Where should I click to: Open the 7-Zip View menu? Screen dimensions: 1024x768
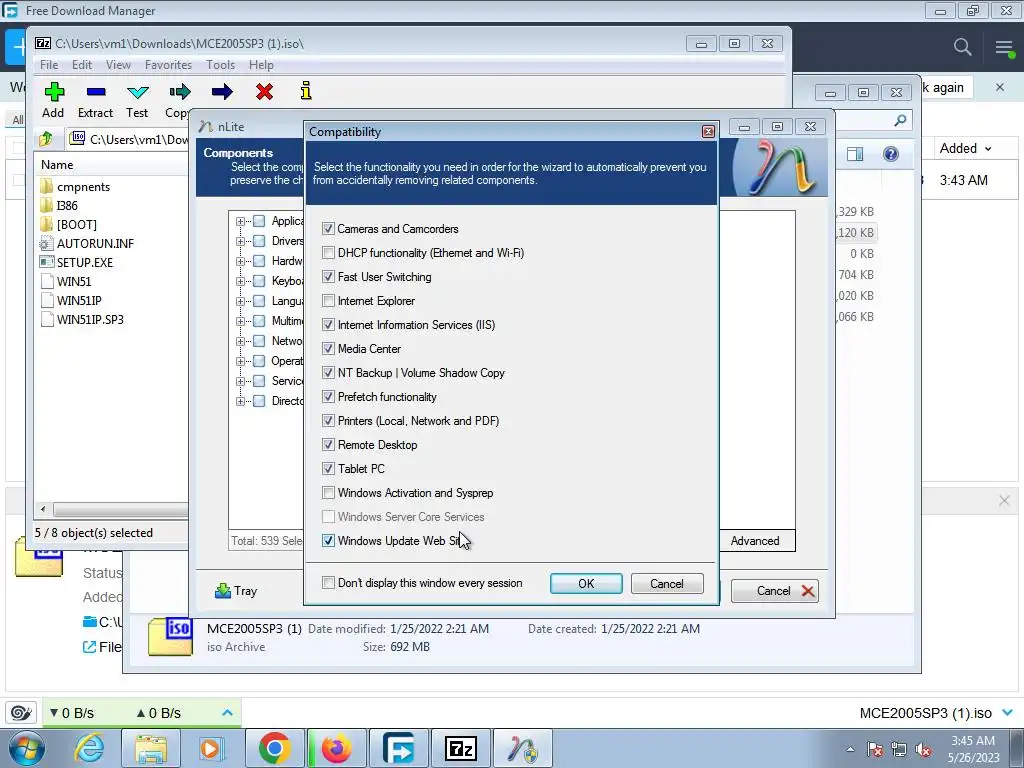[x=118, y=65]
